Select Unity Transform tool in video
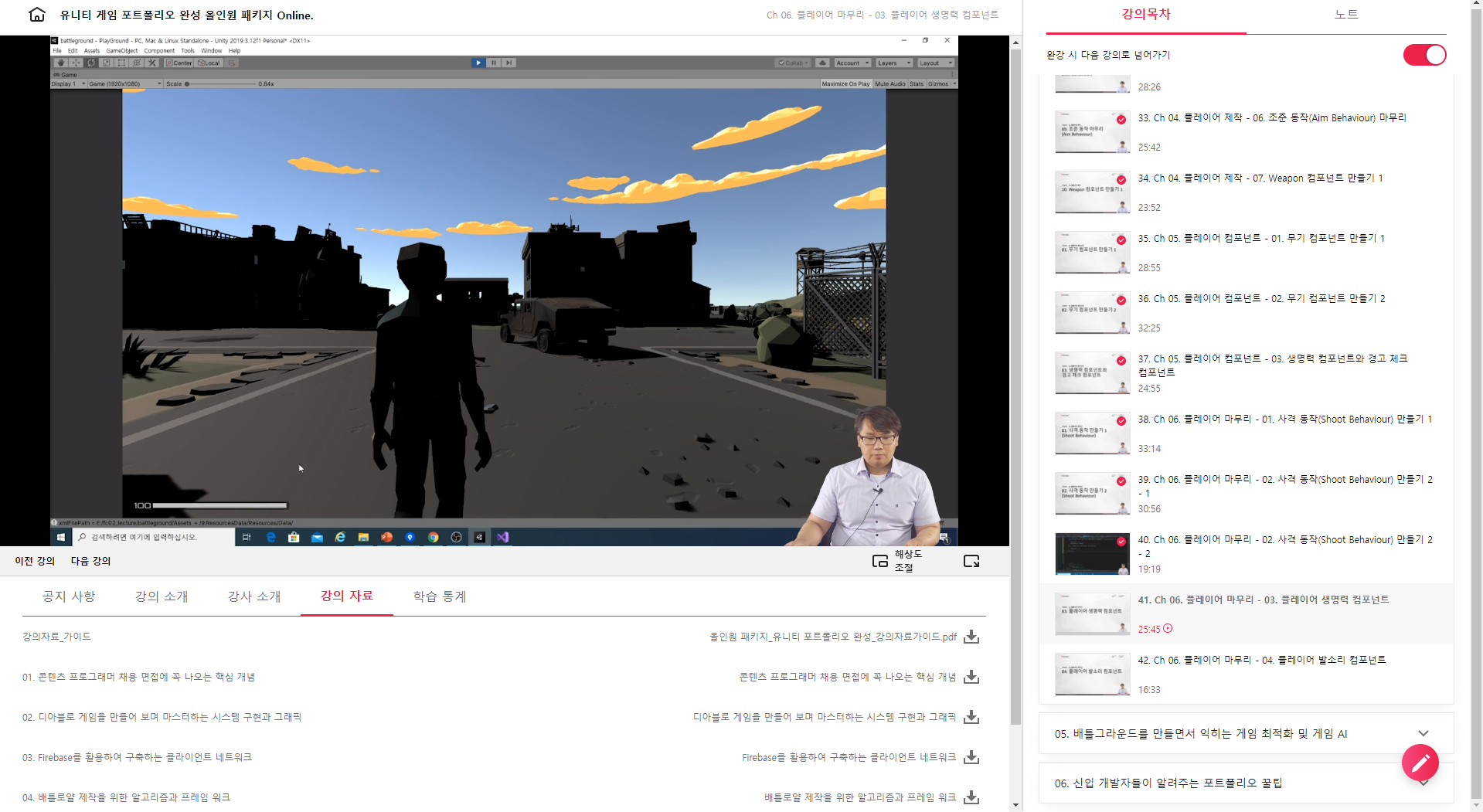The height and width of the screenshot is (812, 1483). pos(137,63)
